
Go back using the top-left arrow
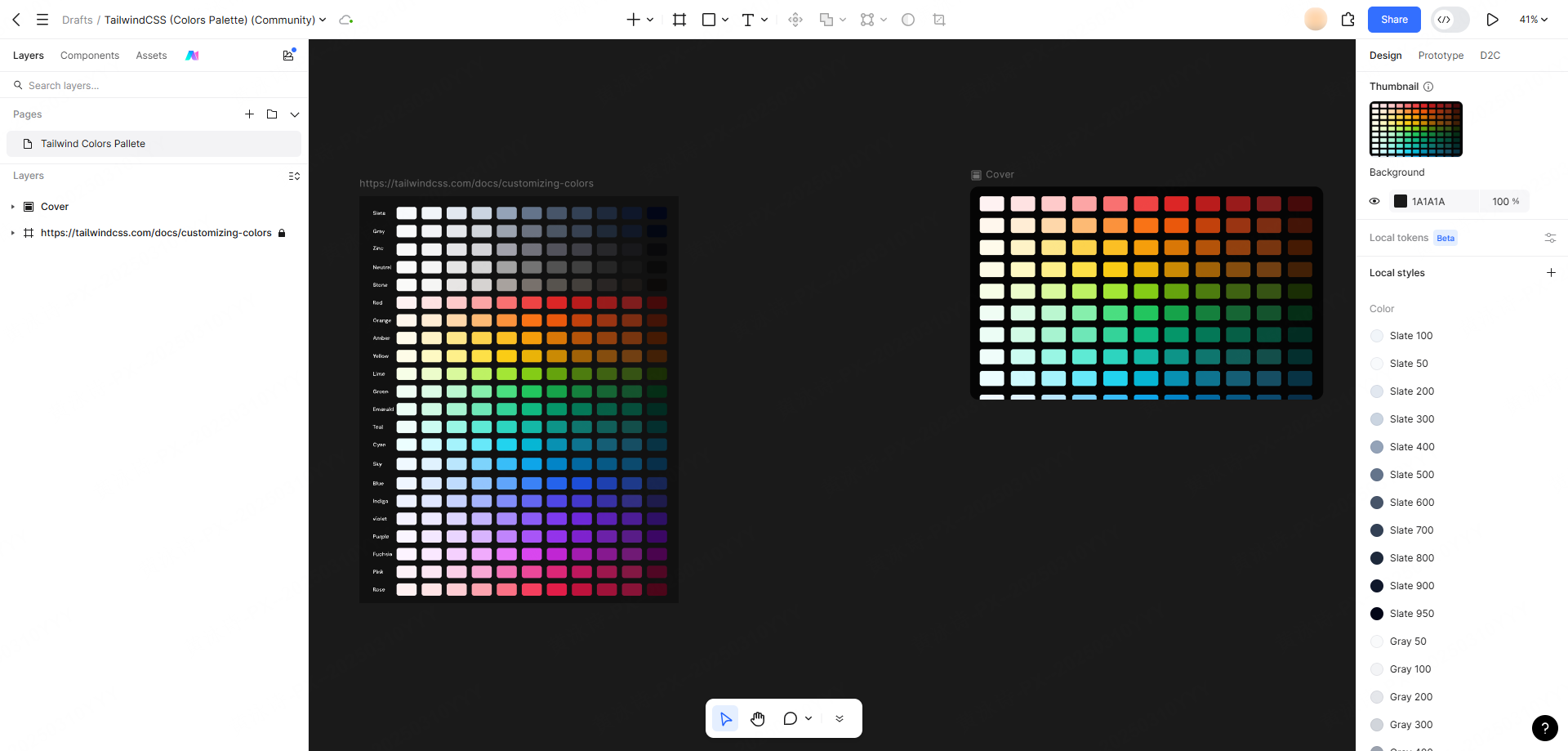[x=16, y=20]
